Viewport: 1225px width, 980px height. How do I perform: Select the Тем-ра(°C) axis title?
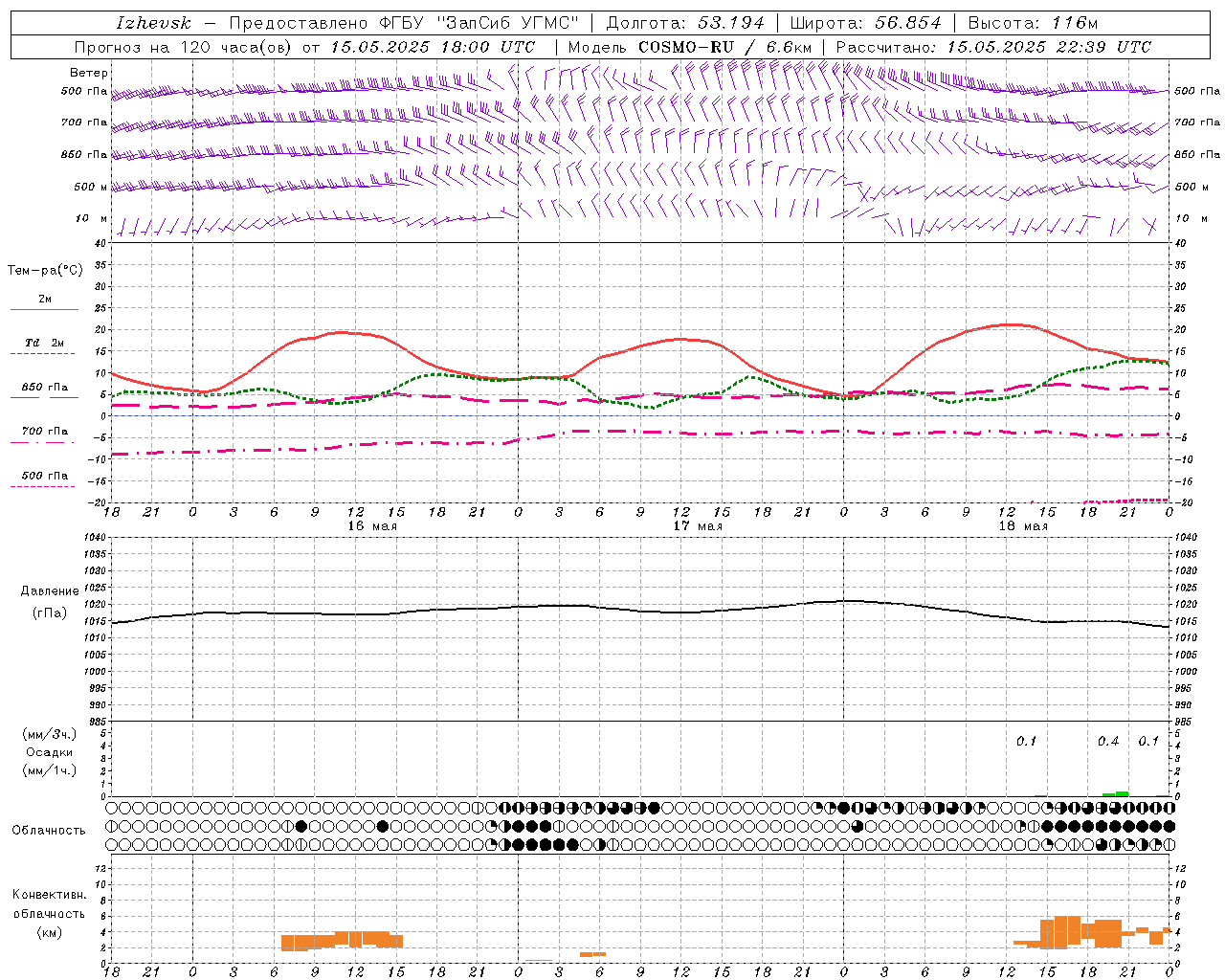[x=45, y=271]
